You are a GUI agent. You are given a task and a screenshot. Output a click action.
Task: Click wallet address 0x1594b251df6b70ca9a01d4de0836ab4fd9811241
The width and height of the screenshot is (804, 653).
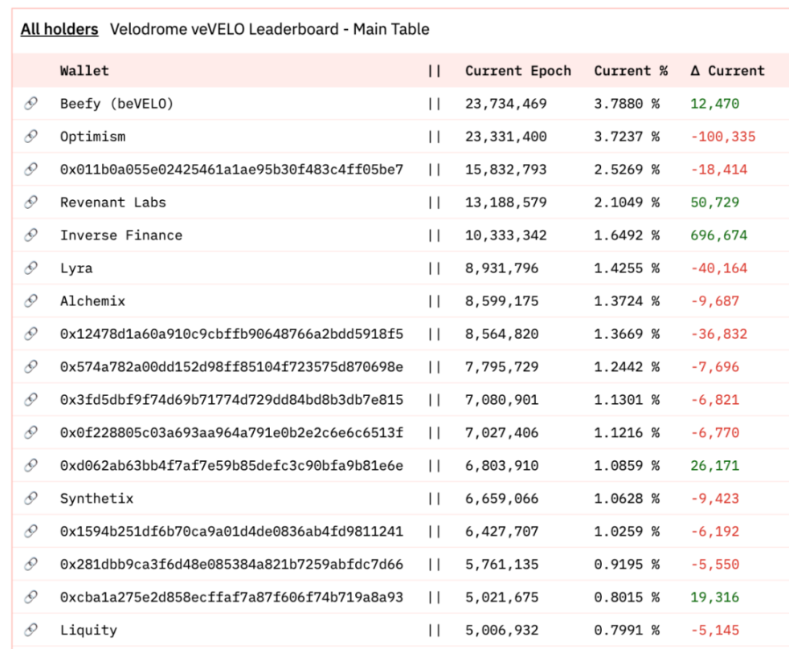pos(231,531)
